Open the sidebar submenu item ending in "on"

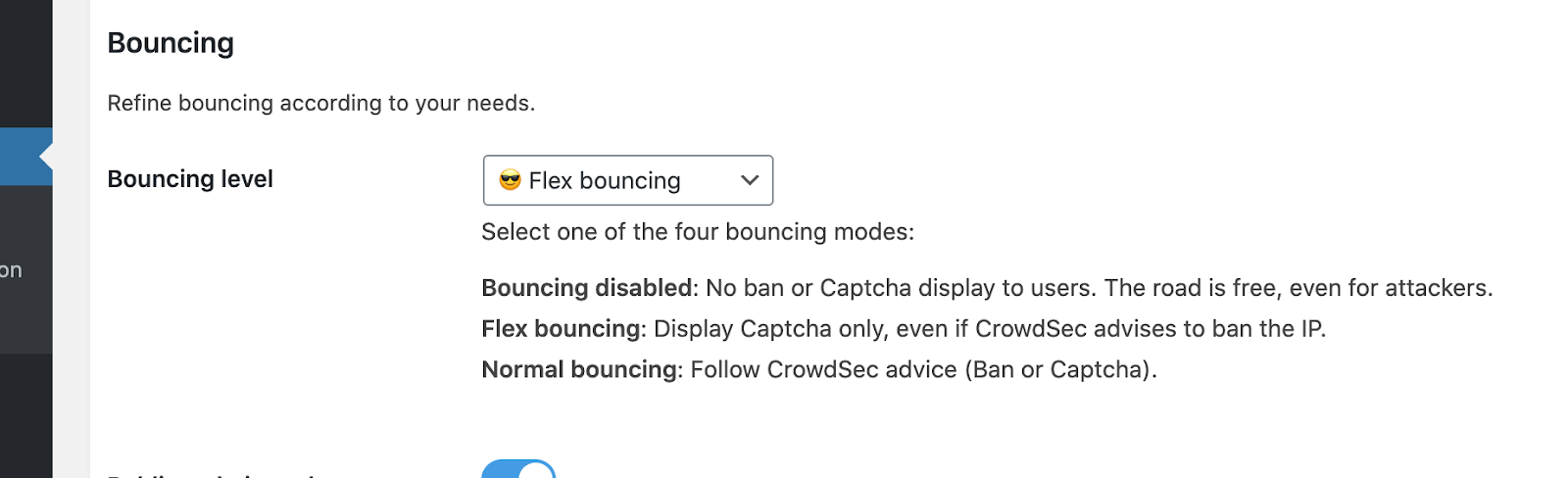coord(11,270)
